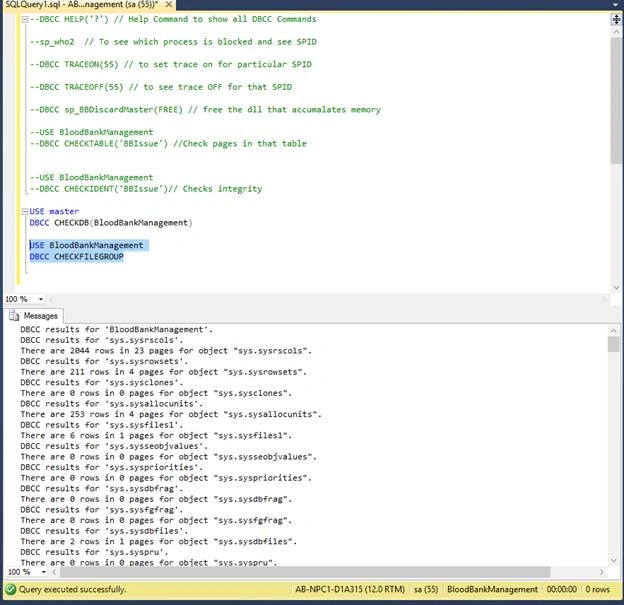Click the green query success status icon
Viewport: 624px width, 605px height.
11,589
